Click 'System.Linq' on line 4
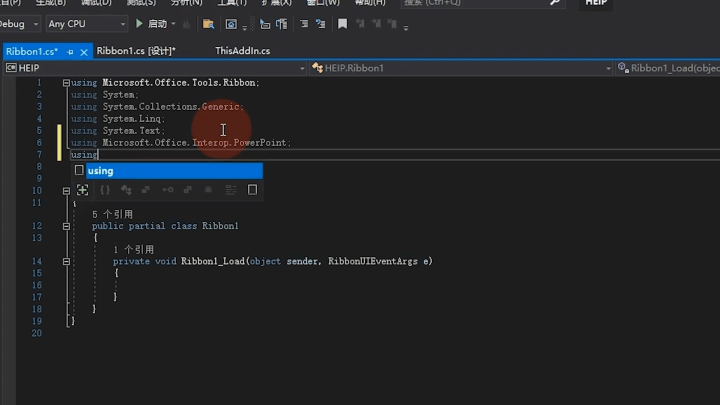This screenshot has width=720, height=405. (131, 118)
